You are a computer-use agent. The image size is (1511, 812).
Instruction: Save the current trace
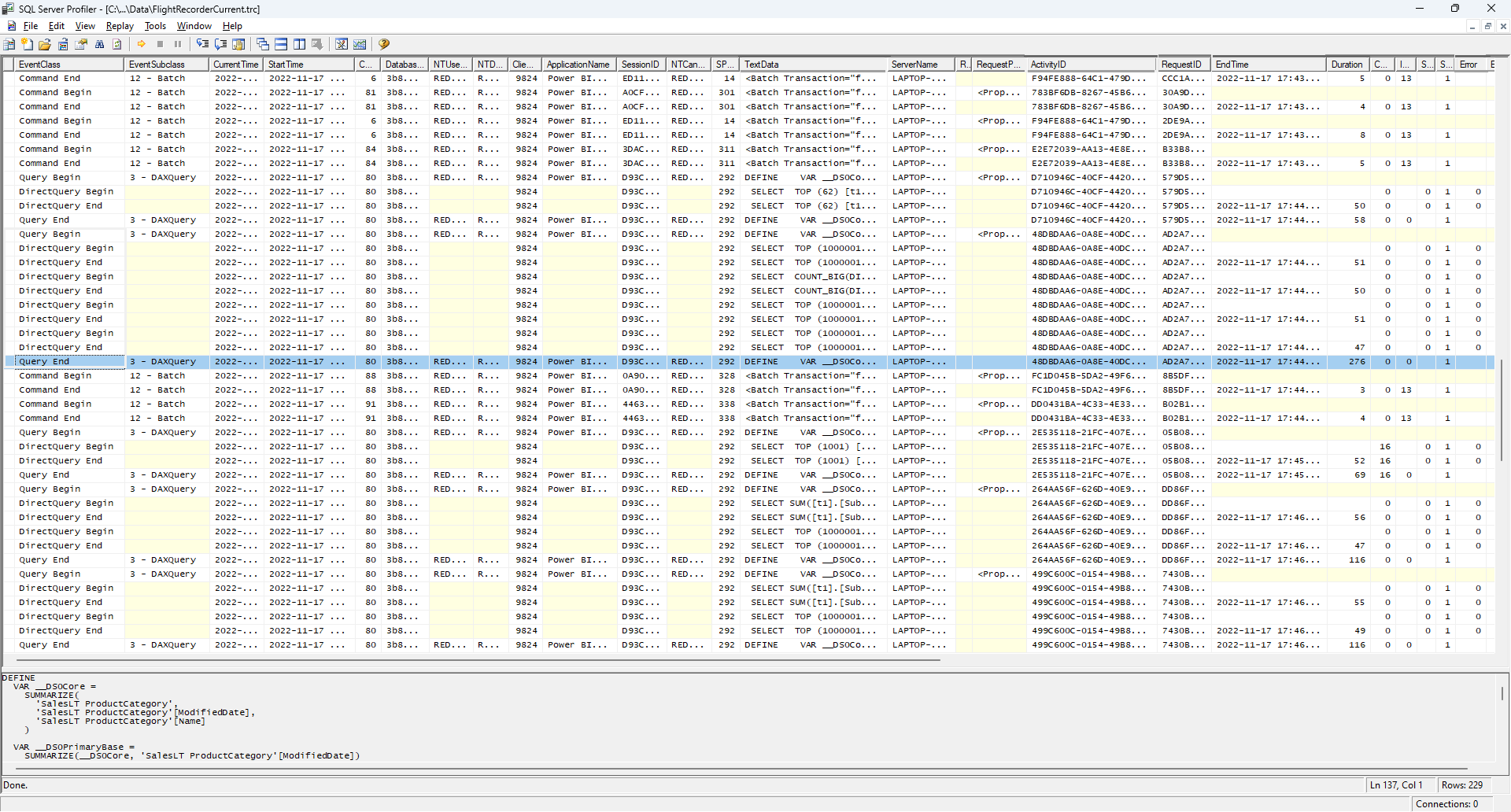click(63, 44)
